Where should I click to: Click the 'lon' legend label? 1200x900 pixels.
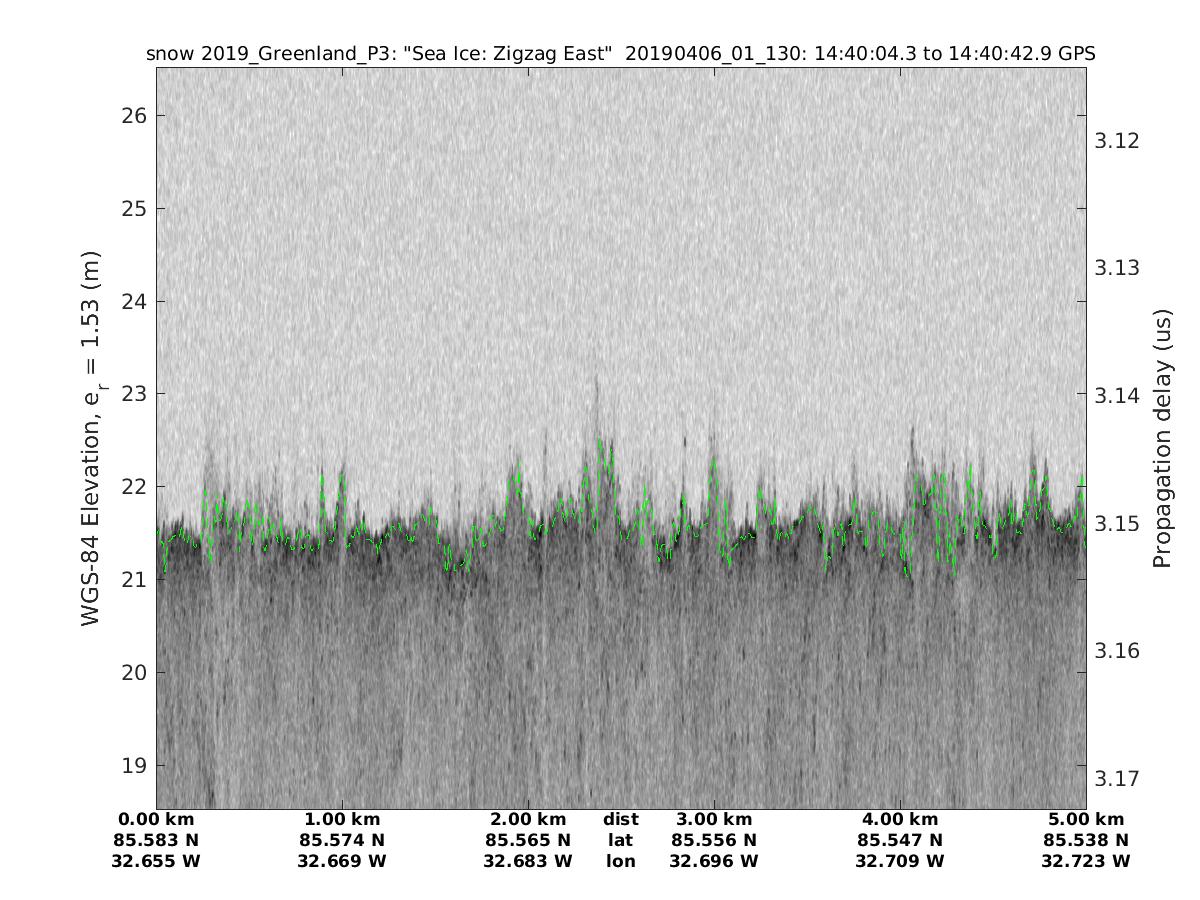[620, 861]
